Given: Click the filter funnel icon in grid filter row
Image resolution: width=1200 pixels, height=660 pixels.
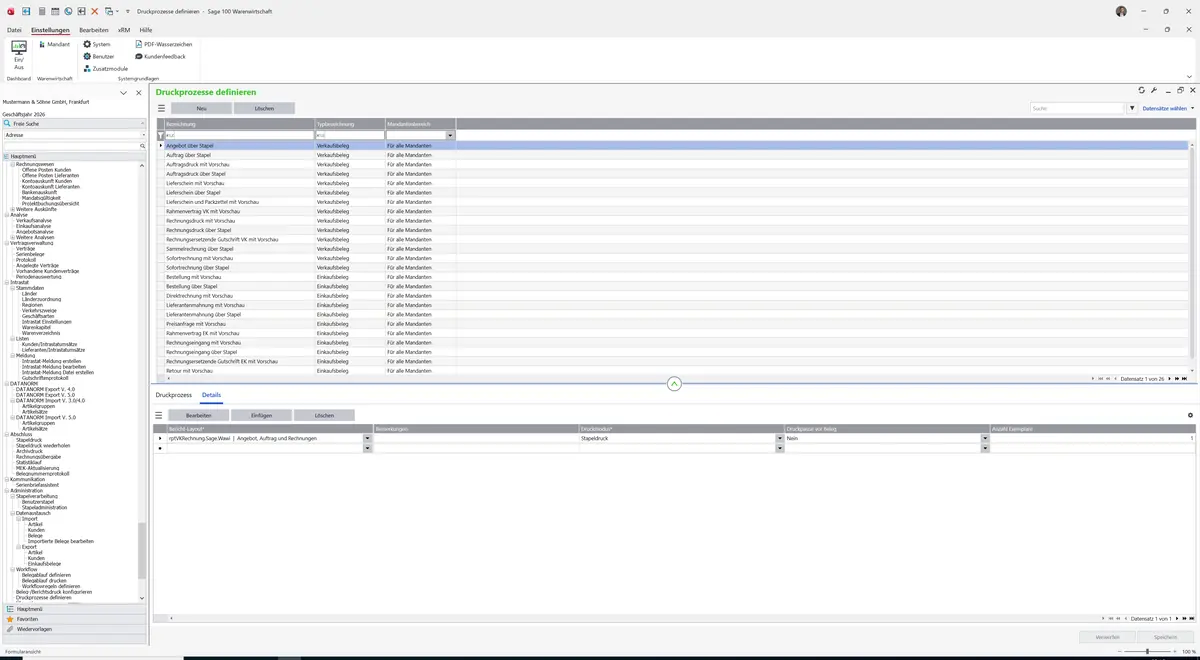Looking at the screenshot, I should click(x=161, y=135).
